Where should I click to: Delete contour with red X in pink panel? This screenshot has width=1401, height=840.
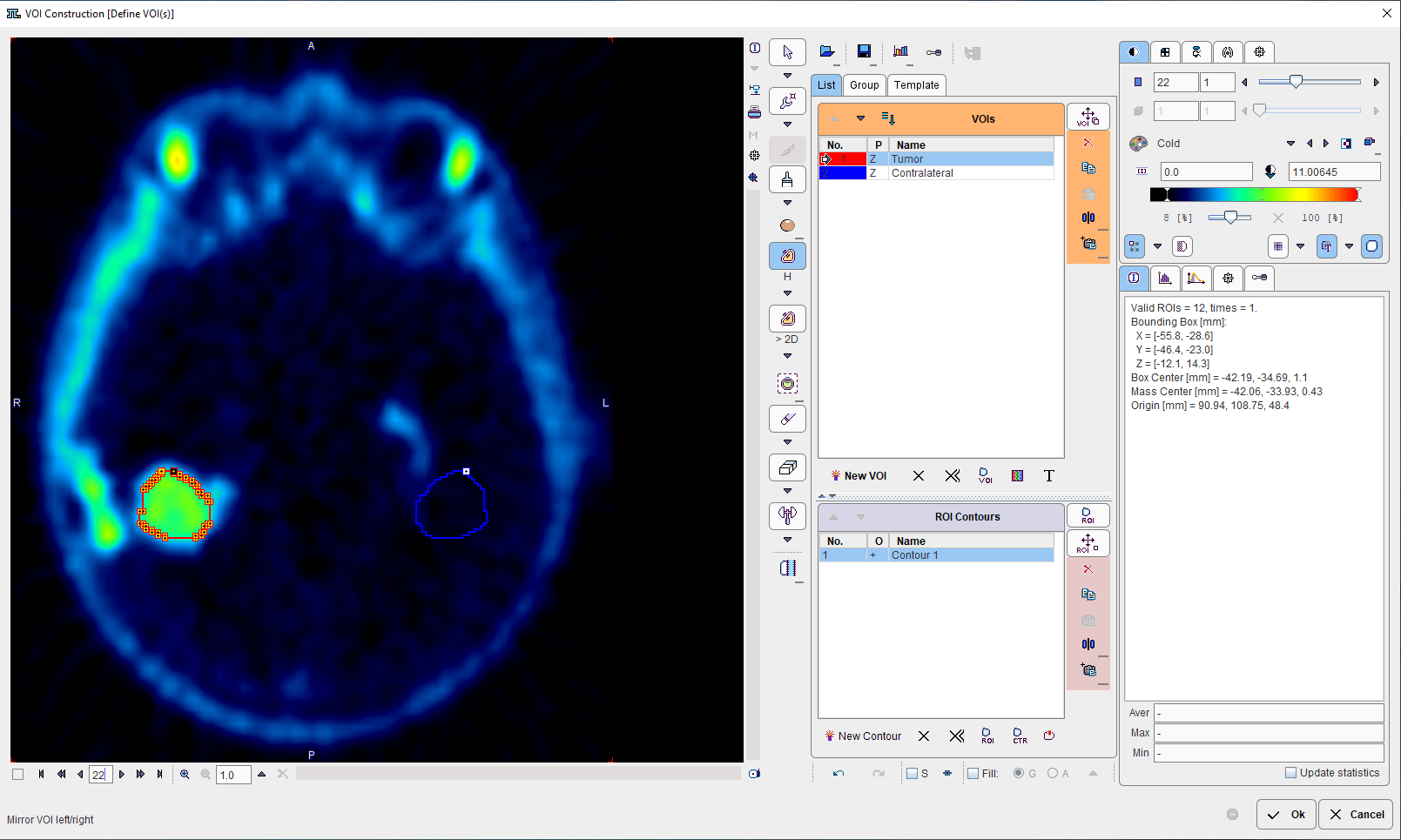[x=1088, y=569]
